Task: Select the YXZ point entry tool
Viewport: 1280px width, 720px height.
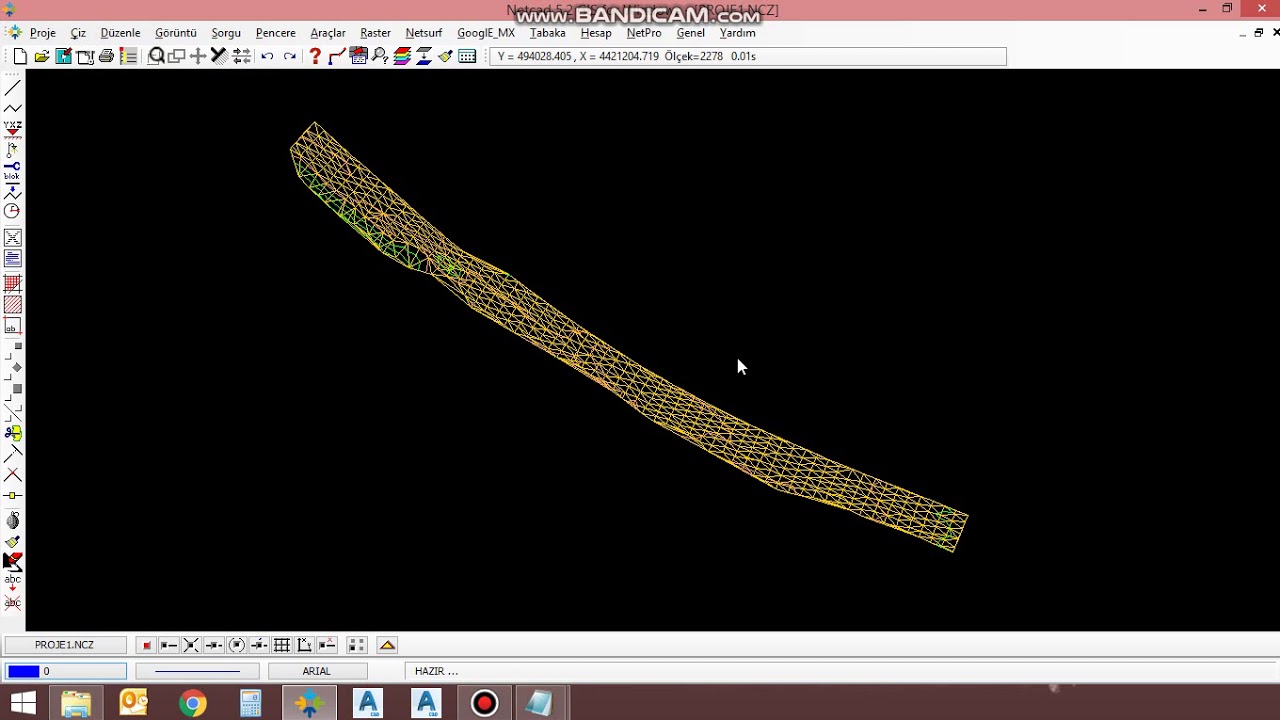Action: pyautogui.click(x=13, y=128)
